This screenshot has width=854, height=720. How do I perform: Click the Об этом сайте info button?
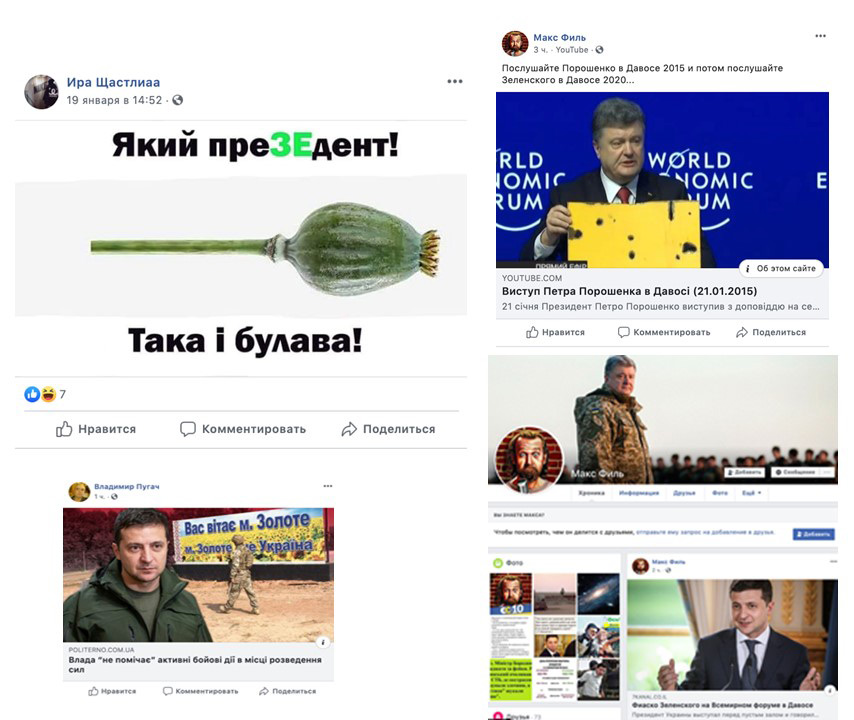(781, 268)
